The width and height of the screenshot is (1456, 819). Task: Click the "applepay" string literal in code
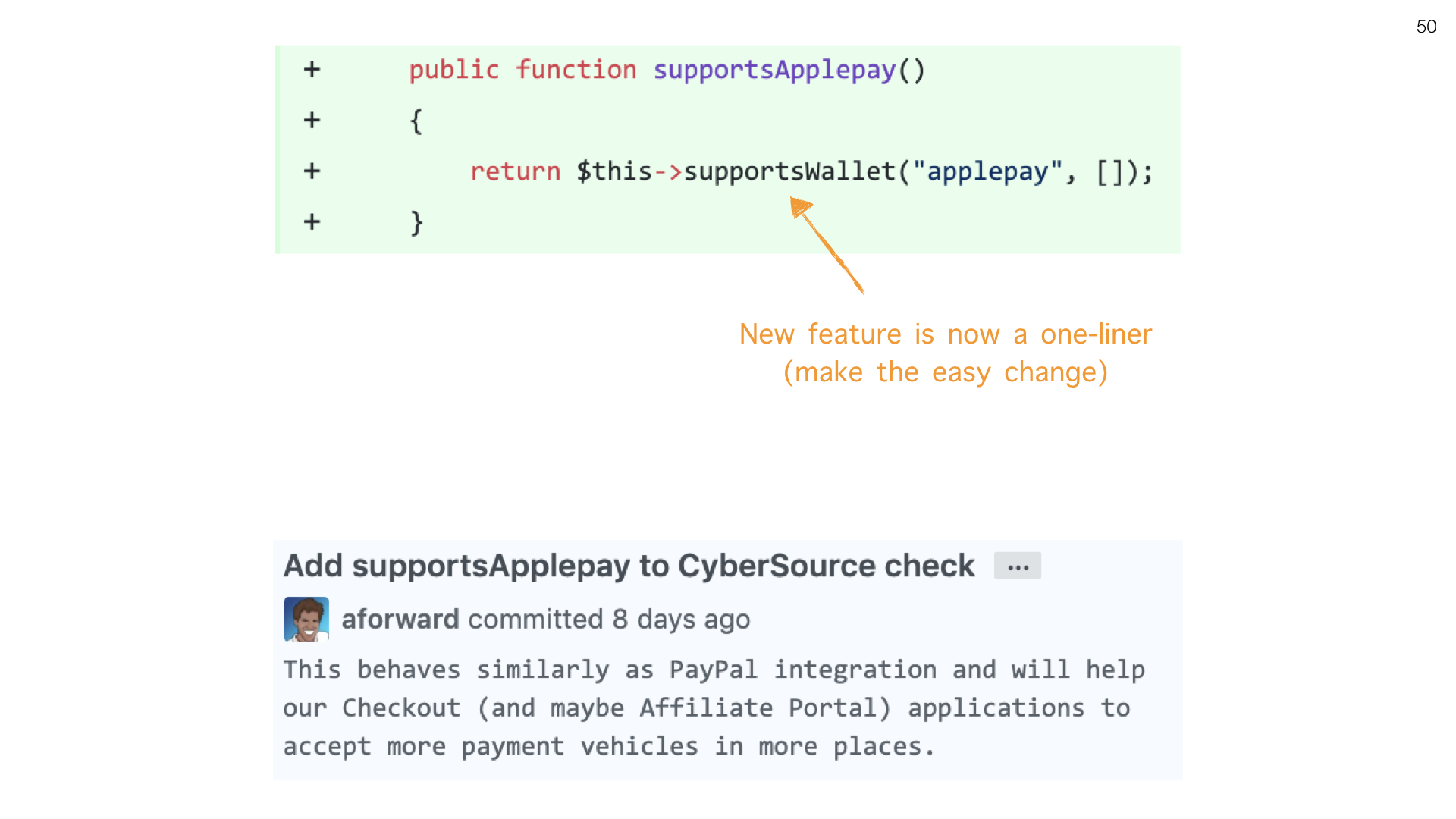987,171
